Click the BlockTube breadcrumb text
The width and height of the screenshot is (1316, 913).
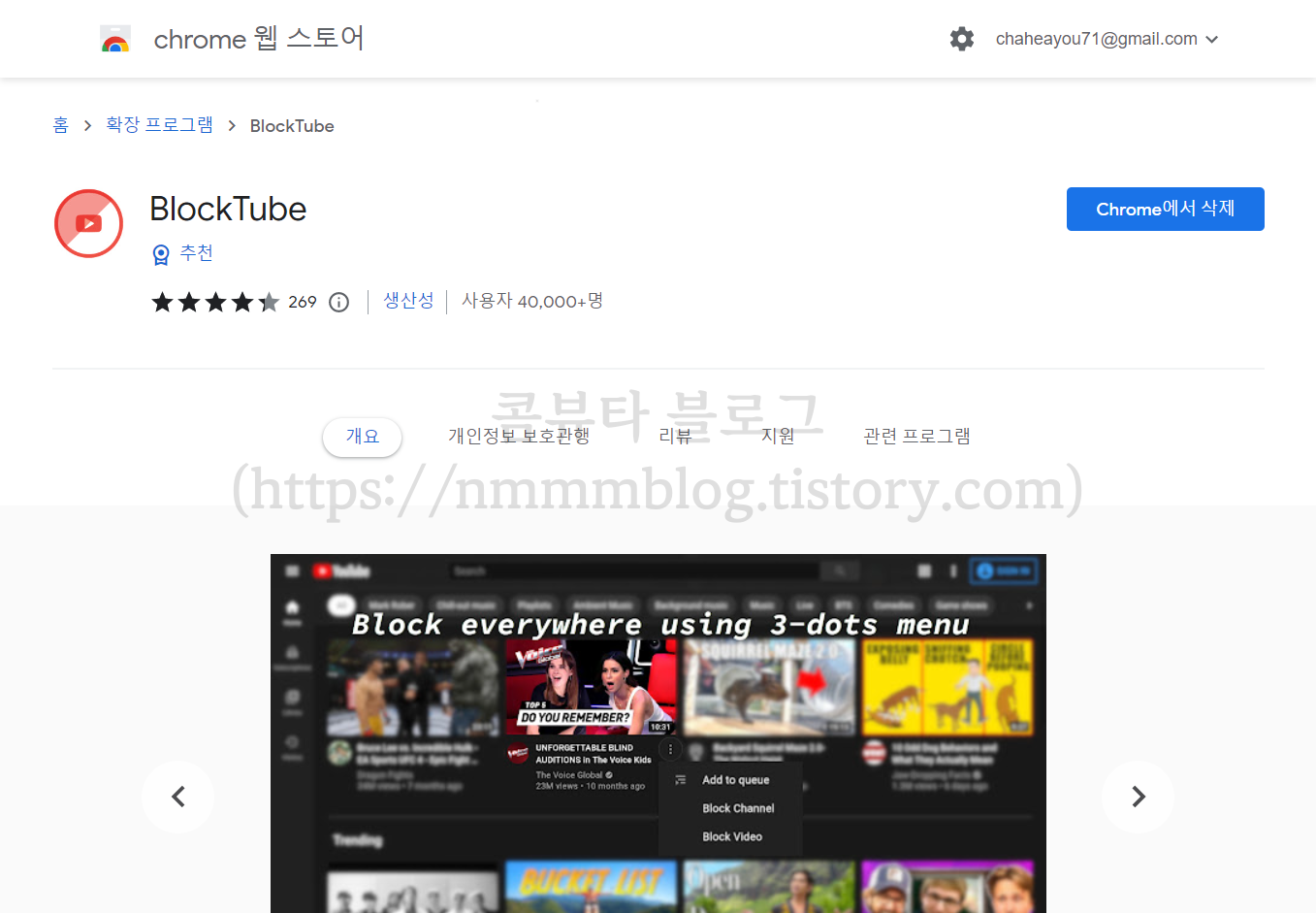click(x=292, y=126)
